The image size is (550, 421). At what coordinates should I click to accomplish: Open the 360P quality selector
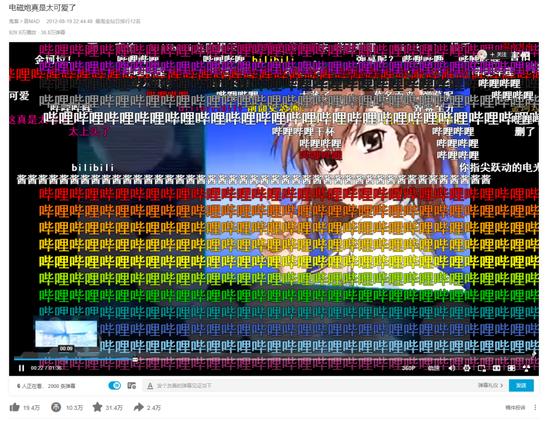point(409,368)
